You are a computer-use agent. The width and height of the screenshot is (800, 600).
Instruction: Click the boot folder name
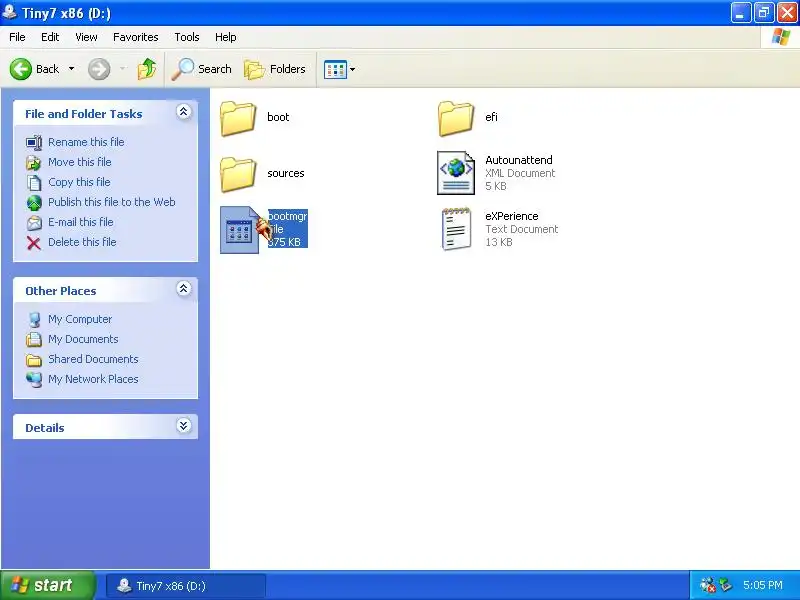click(x=278, y=117)
